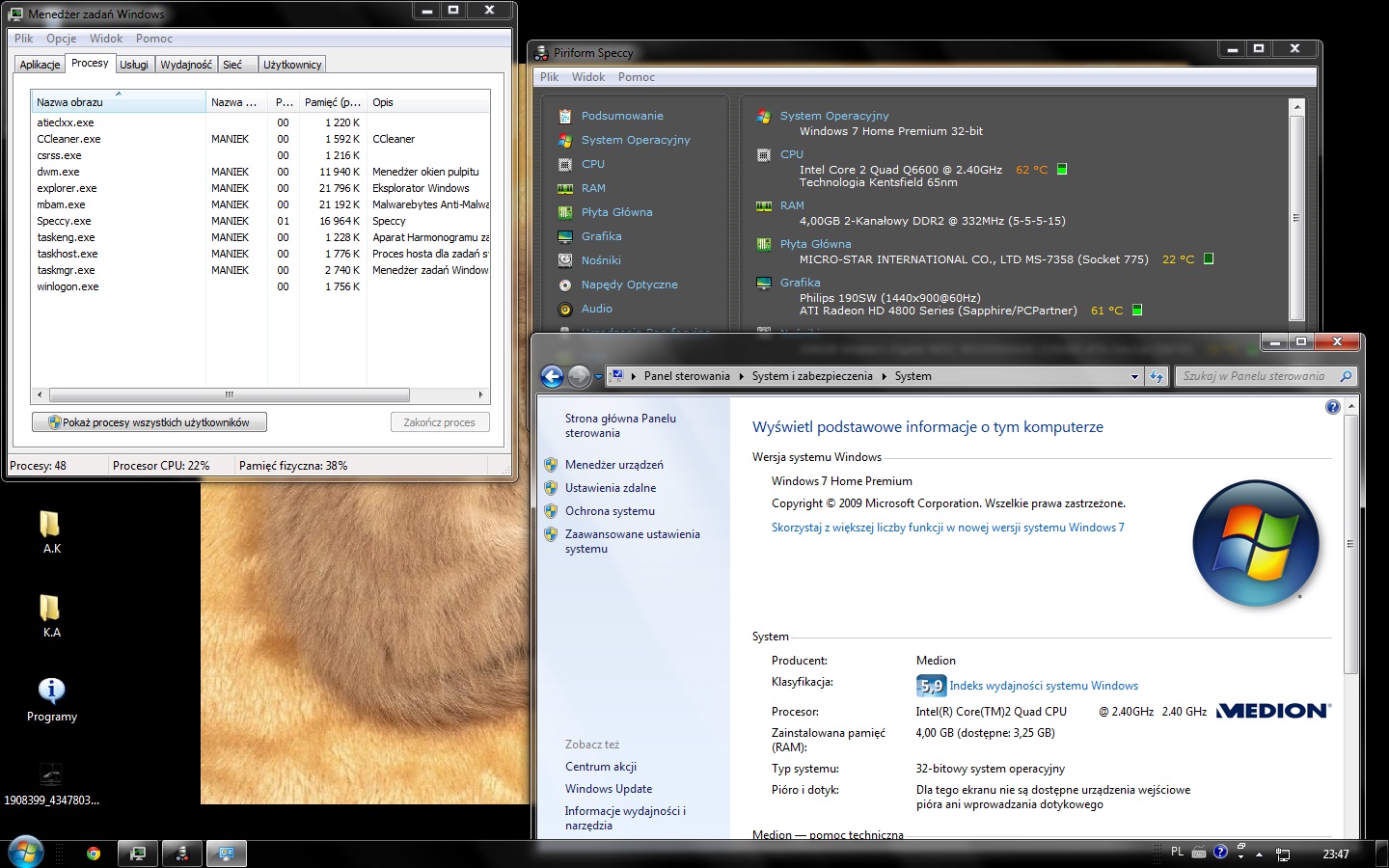
Task: Click the Zakończ proces button
Action: click(x=440, y=422)
